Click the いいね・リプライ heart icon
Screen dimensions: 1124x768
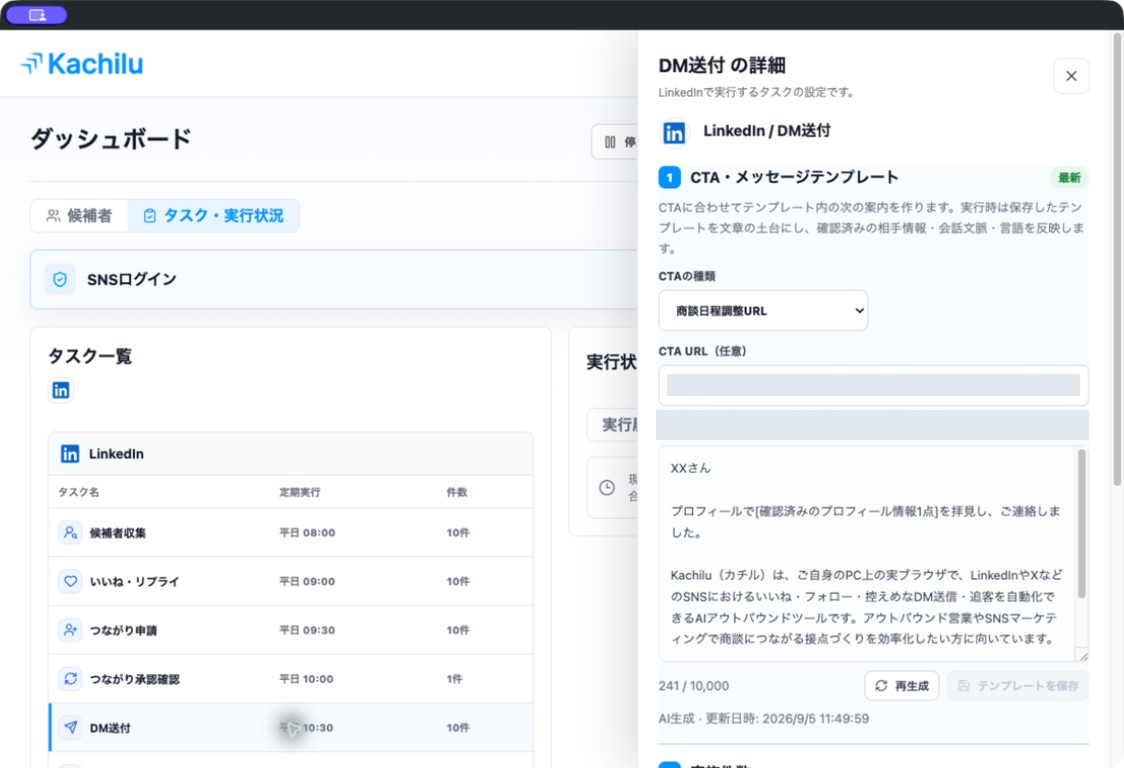coord(70,582)
